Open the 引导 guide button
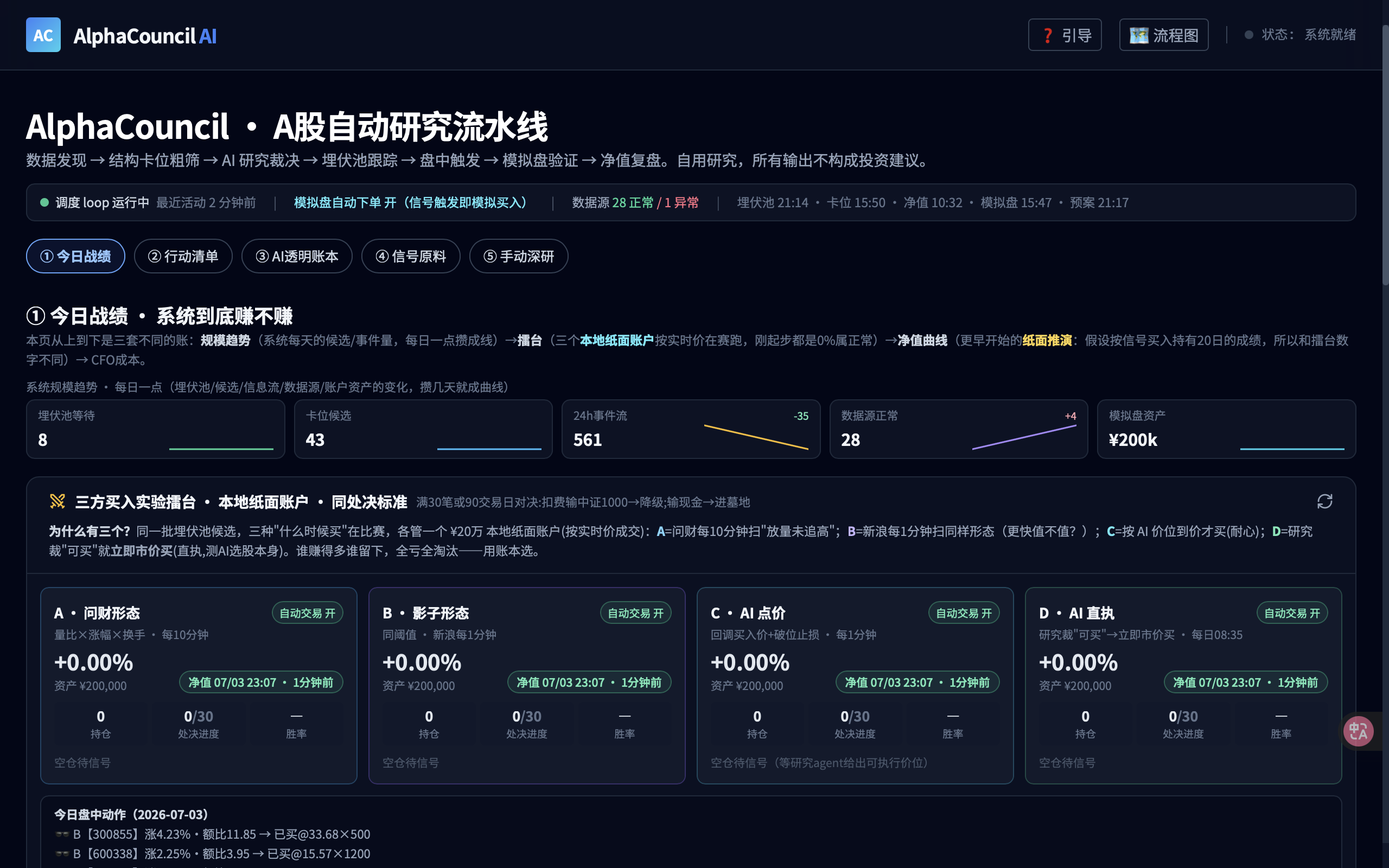 point(1065,35)
